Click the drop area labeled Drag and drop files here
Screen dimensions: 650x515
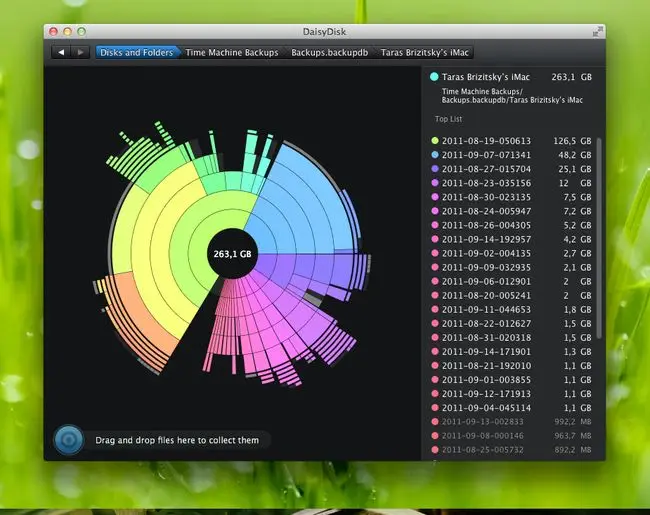177,440
